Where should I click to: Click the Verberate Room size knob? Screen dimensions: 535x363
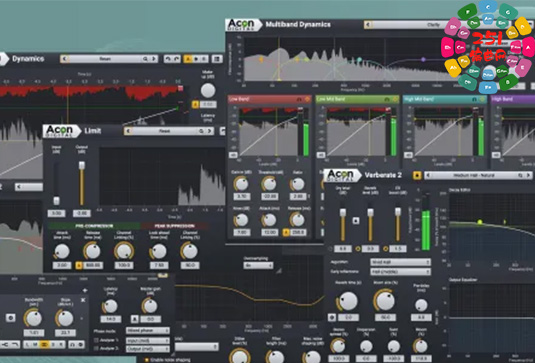[x=385, y=301]
